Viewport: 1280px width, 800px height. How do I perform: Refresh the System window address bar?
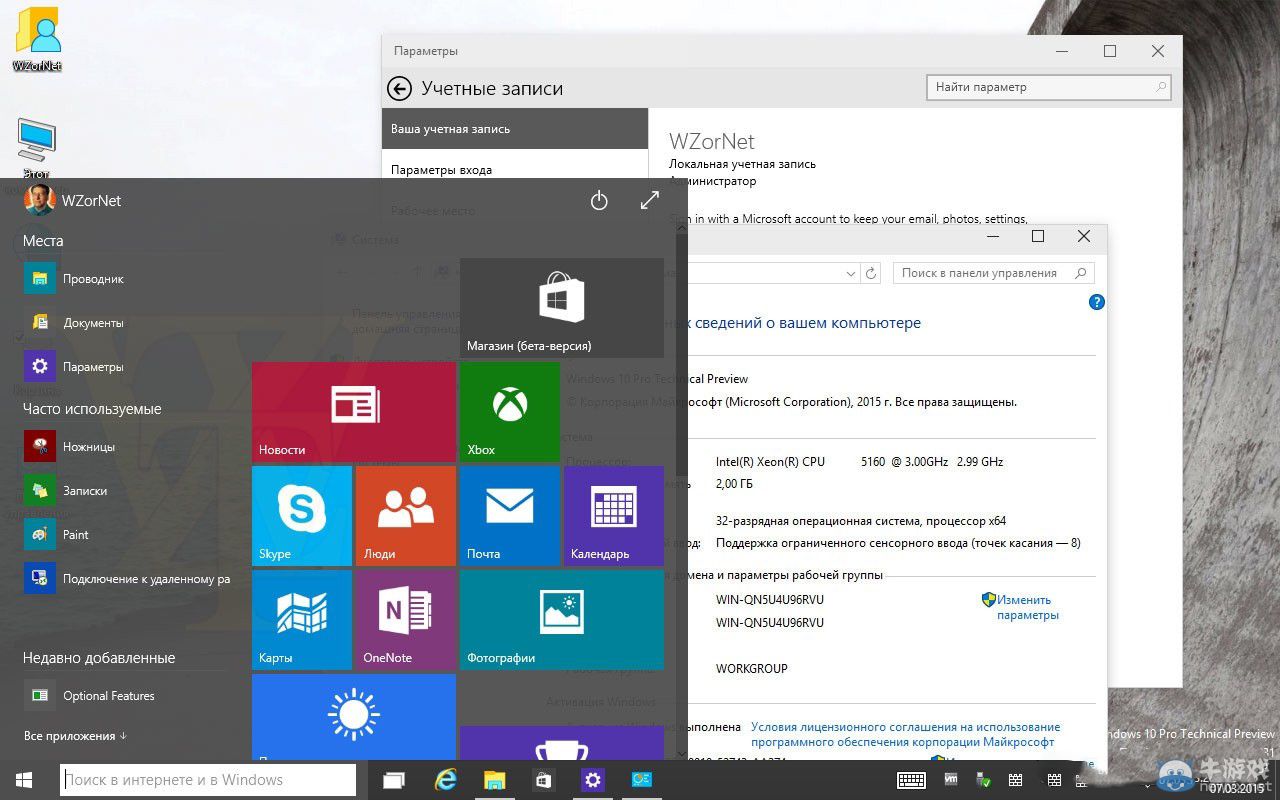click(871, 273)
